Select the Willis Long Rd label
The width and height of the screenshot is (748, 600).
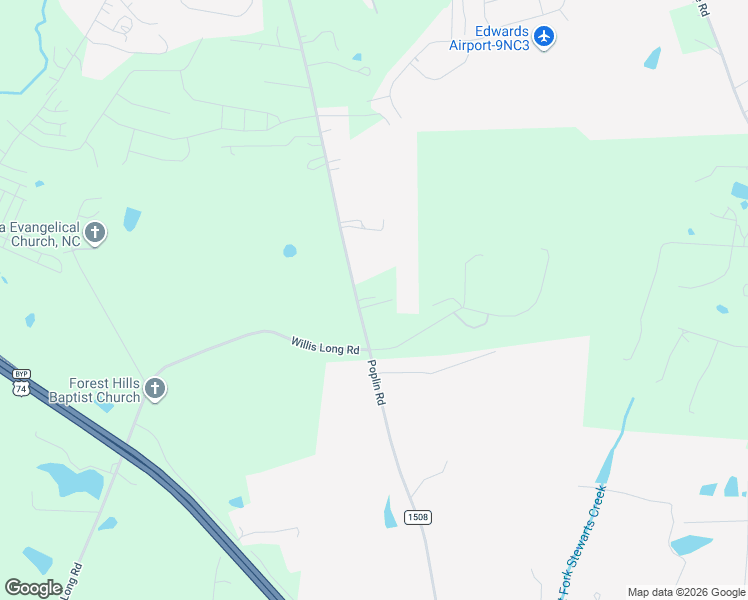[325, 346]
